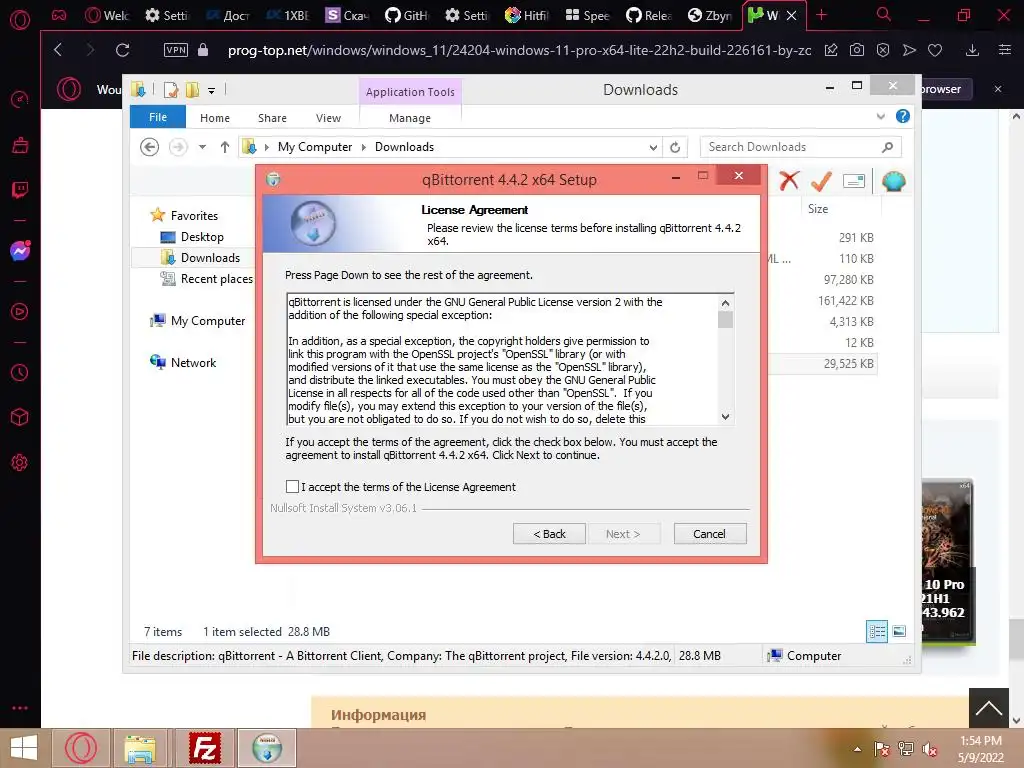Open a new browser tab
Image resolution: width=1024 pixels, height=768 pixels.
click(x=822, y=15)
